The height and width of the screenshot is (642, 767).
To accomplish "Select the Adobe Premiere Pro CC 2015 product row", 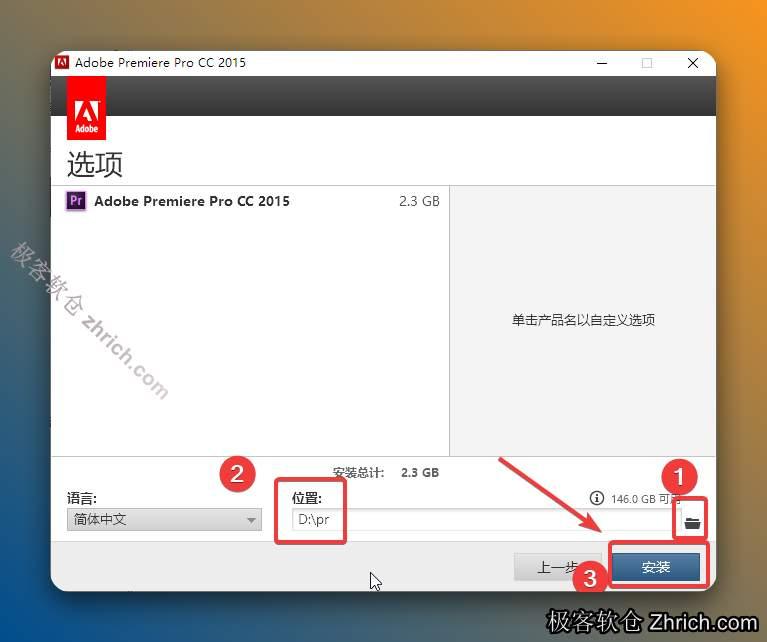I will coord(250,201).
